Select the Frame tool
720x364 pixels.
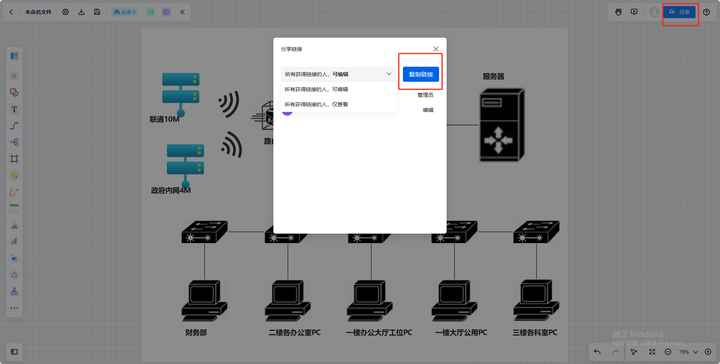[14, 159]
